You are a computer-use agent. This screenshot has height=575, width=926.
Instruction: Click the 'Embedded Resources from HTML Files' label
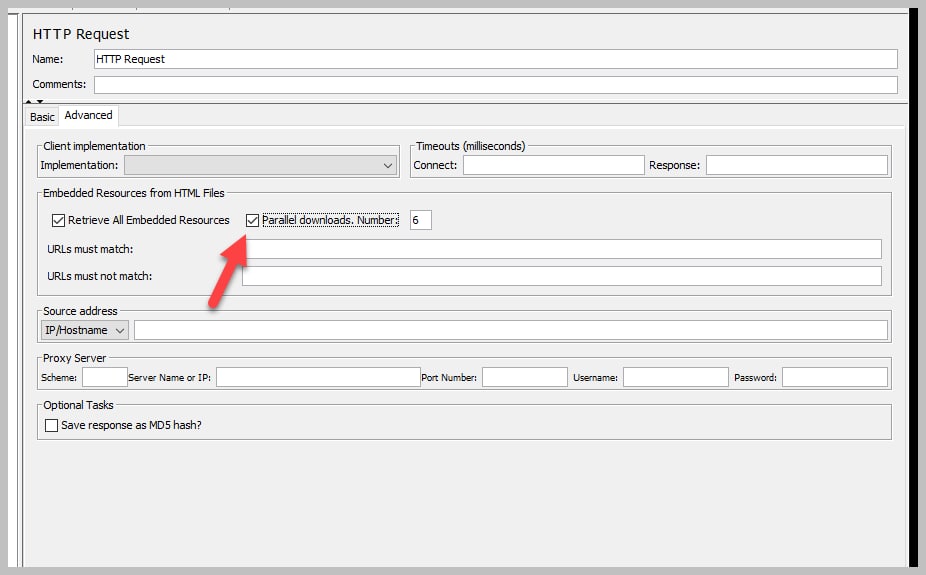[x=133, y=193]
